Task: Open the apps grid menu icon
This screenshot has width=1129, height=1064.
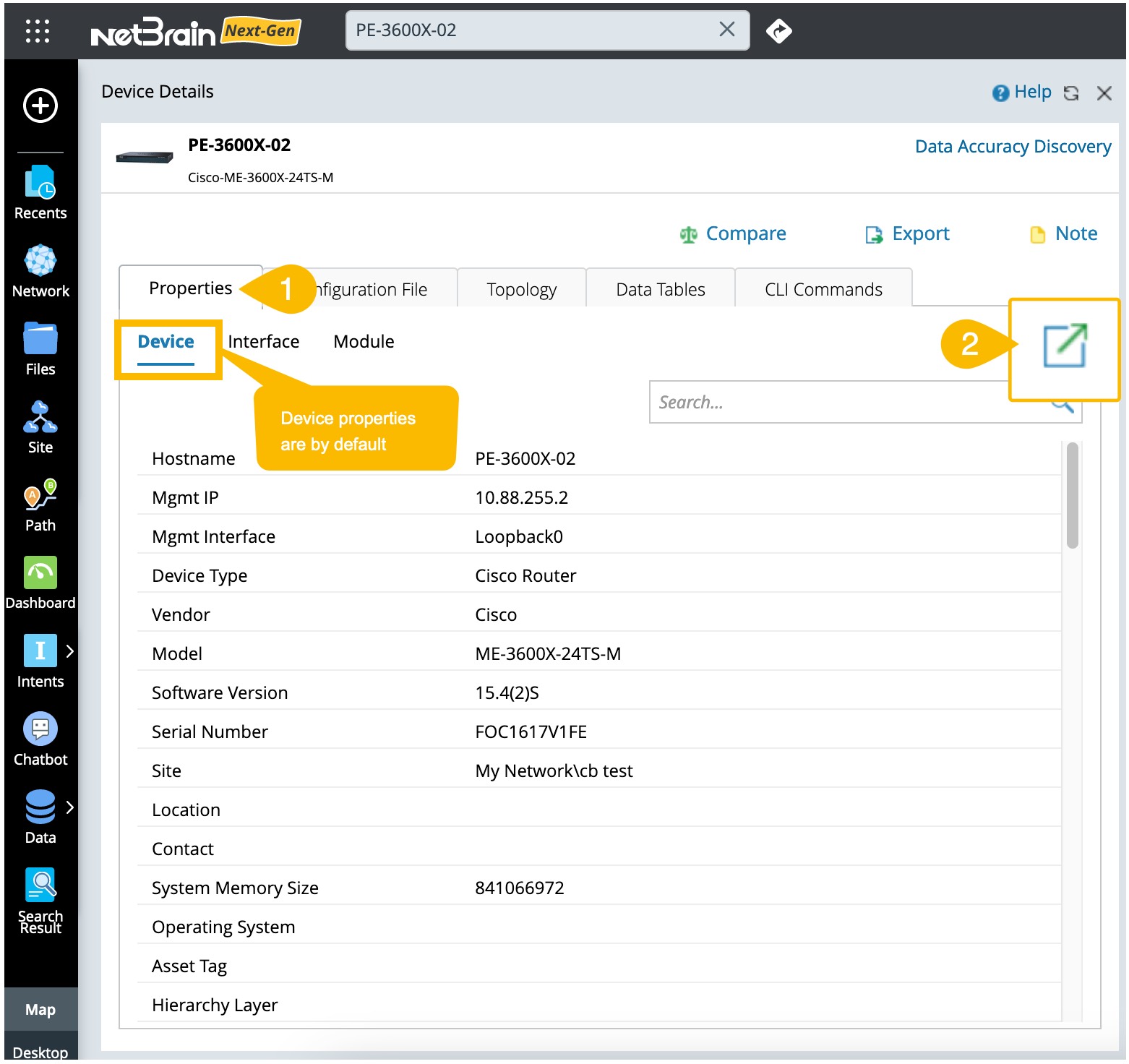Action: [x=38, y=31]
